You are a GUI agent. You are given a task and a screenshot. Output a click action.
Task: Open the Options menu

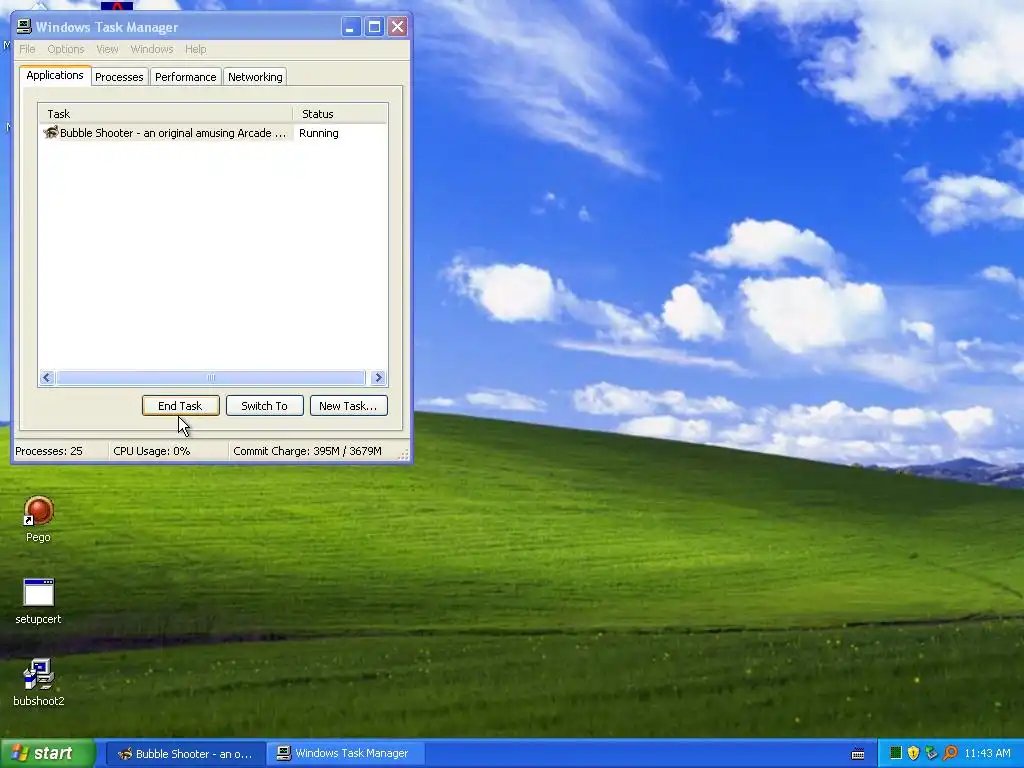coord(66,49)
